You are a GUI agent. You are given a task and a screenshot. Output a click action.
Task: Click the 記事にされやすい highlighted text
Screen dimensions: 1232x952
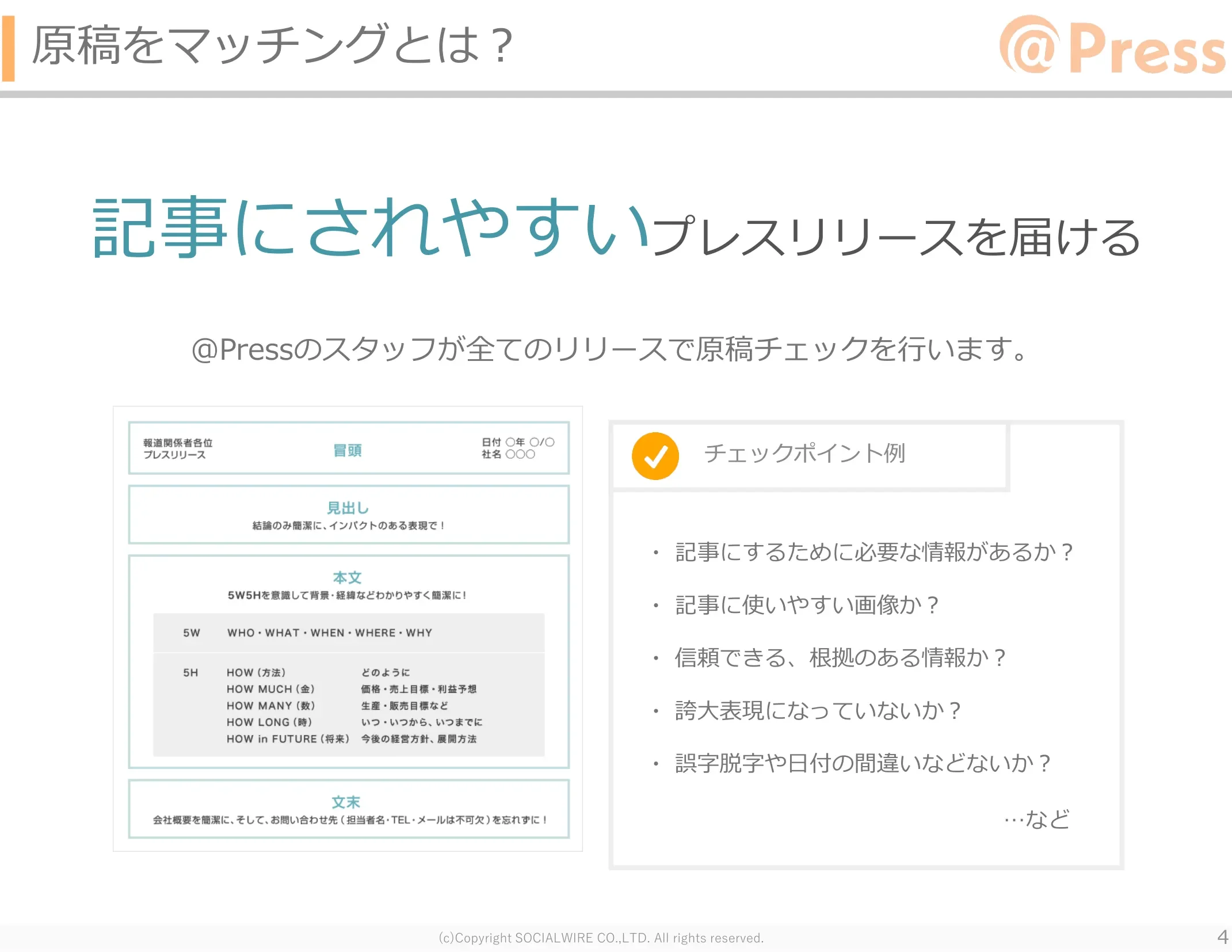(x=368, y=230)
